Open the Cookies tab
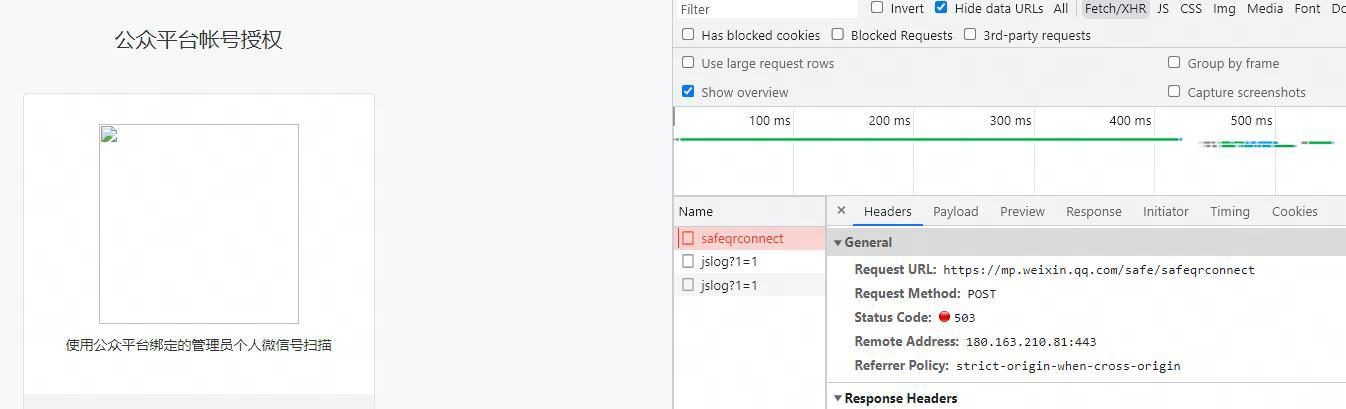 click(x=1295, y=211)
